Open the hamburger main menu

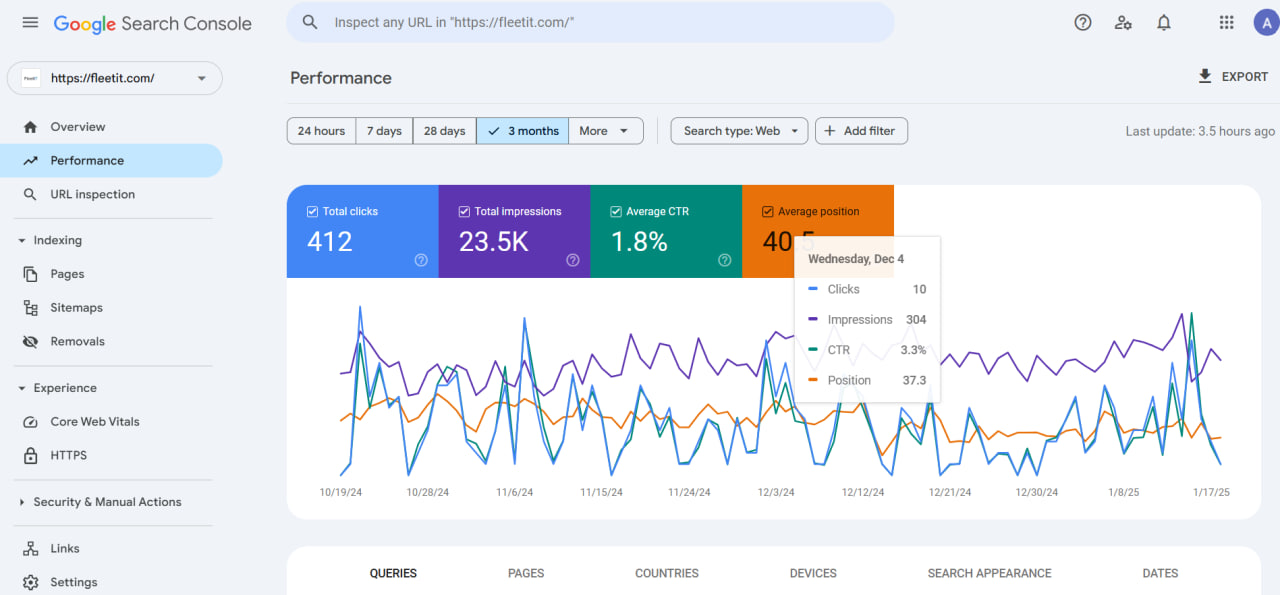point(30,22)
